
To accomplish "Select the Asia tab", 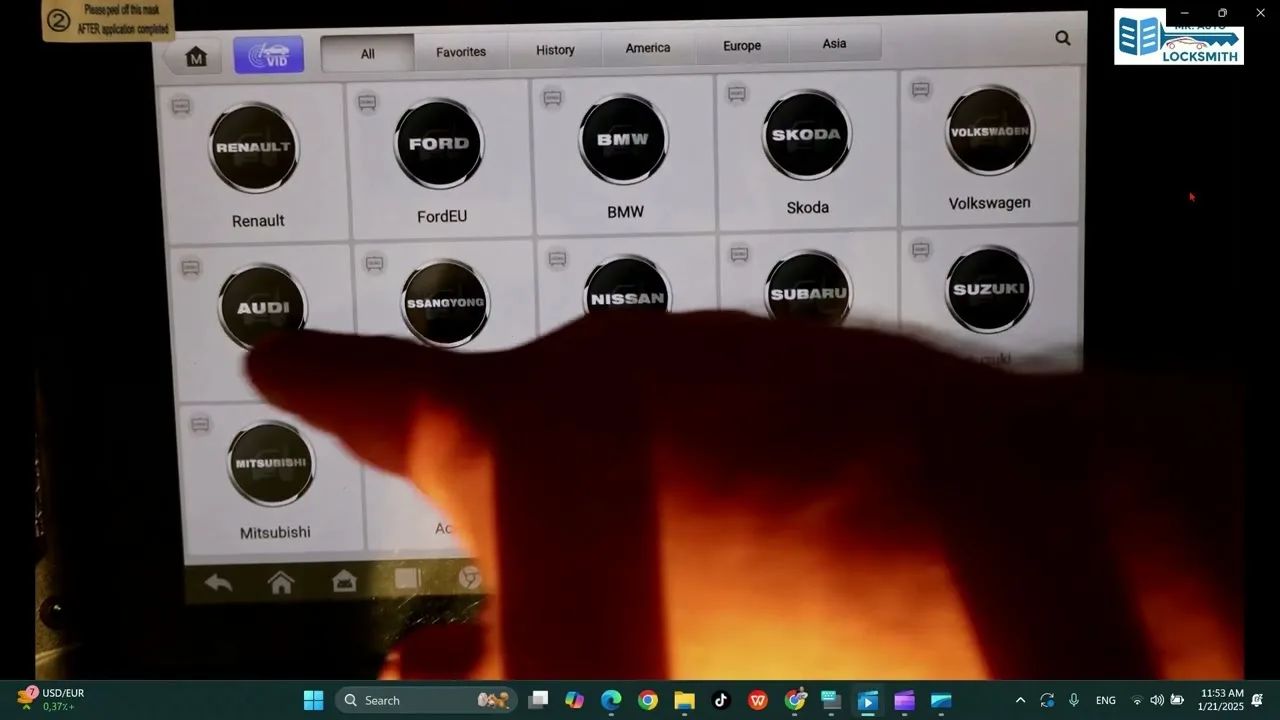I will (x=834, y=44).
